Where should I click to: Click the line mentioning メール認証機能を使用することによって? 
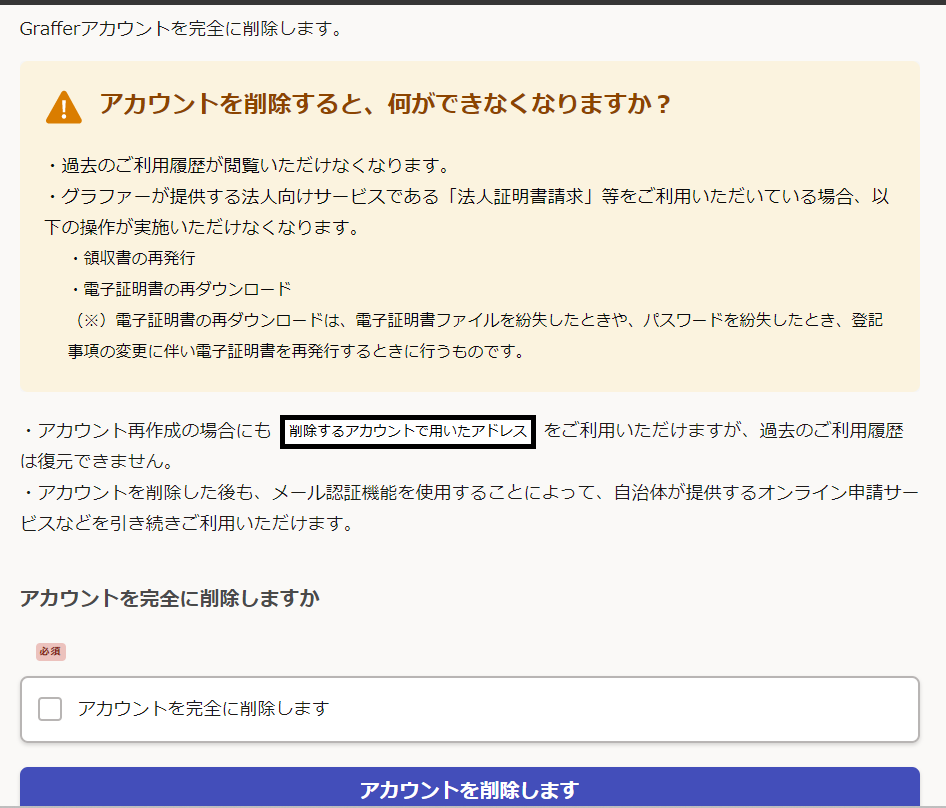[x=469, y=507]
